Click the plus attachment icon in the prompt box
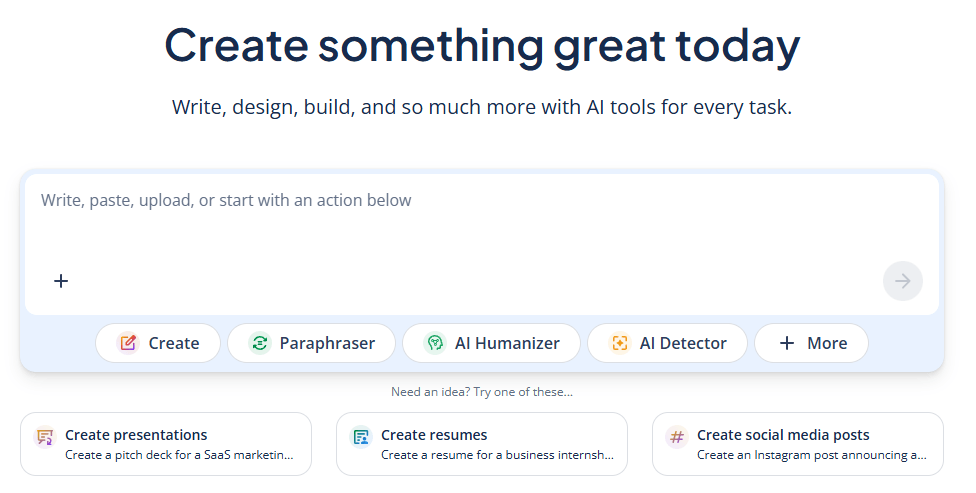Viewport: 976px width, 493px height. click(x=61, y=281)
